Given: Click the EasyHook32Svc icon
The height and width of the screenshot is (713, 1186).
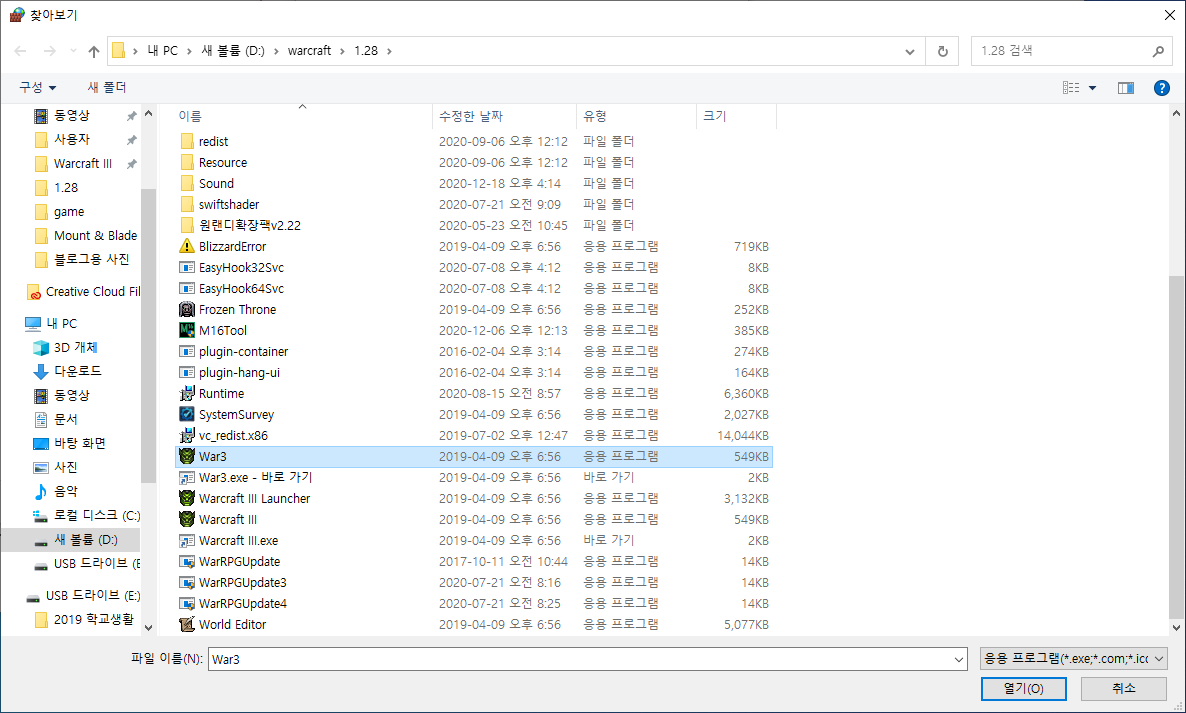Looking at the screenshot, I should click(x=187, y=268).
